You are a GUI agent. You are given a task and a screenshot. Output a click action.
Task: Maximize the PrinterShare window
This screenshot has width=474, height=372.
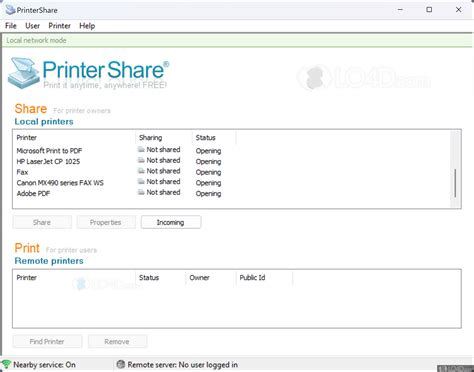pyautogui.click(x=429, y=10)
